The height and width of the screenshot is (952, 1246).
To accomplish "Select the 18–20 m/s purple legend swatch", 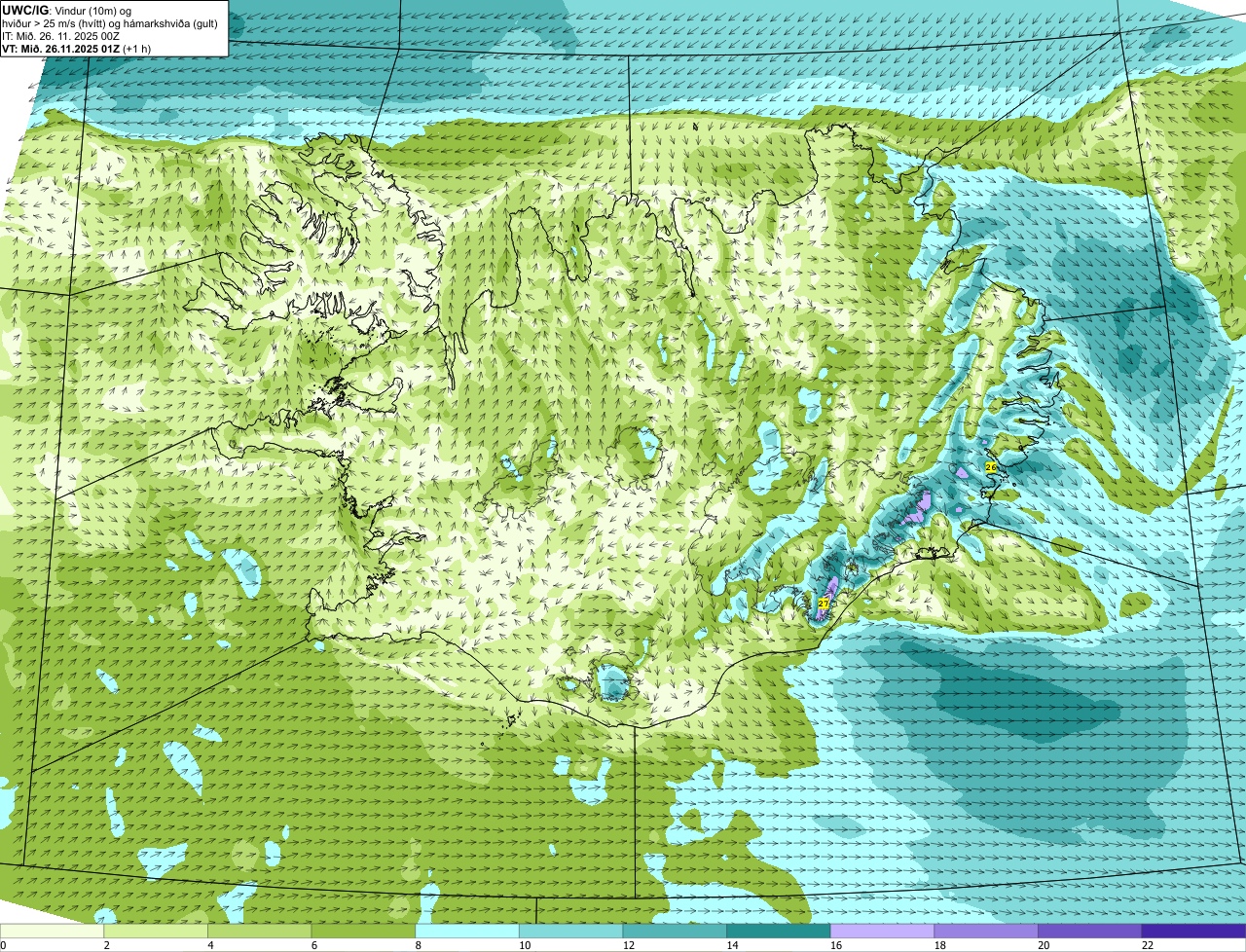I will (986, 931).
